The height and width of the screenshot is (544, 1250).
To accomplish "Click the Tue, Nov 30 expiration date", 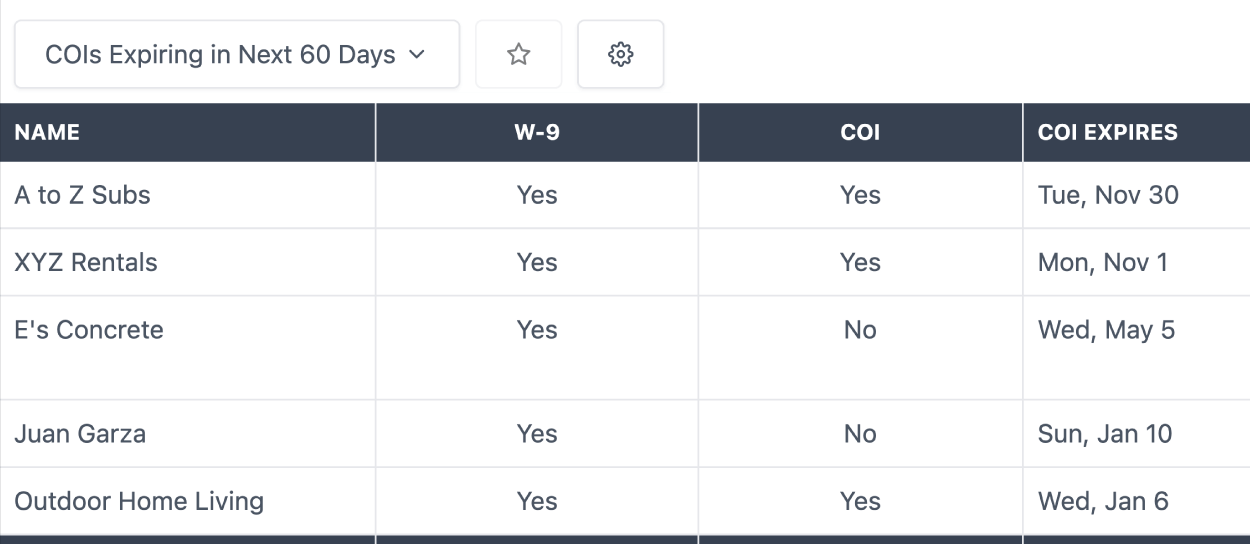I will (x=1108, y=195).
